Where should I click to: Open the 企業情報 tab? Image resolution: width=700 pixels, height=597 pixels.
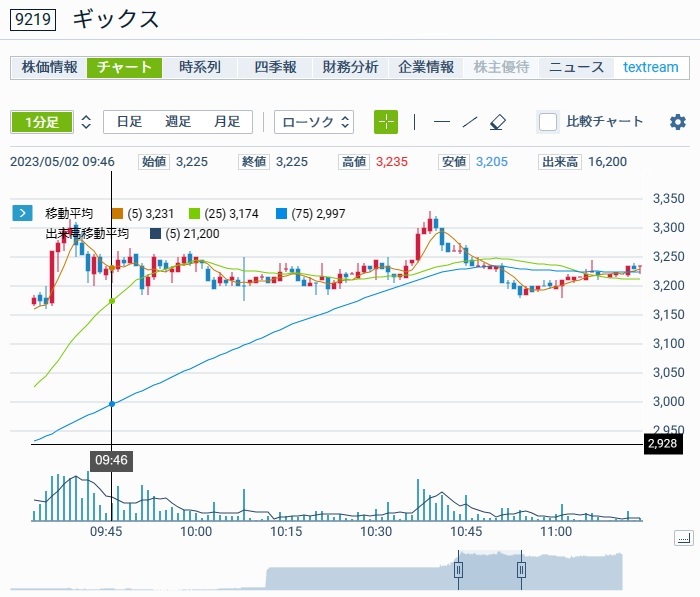[x=425, y=67]
